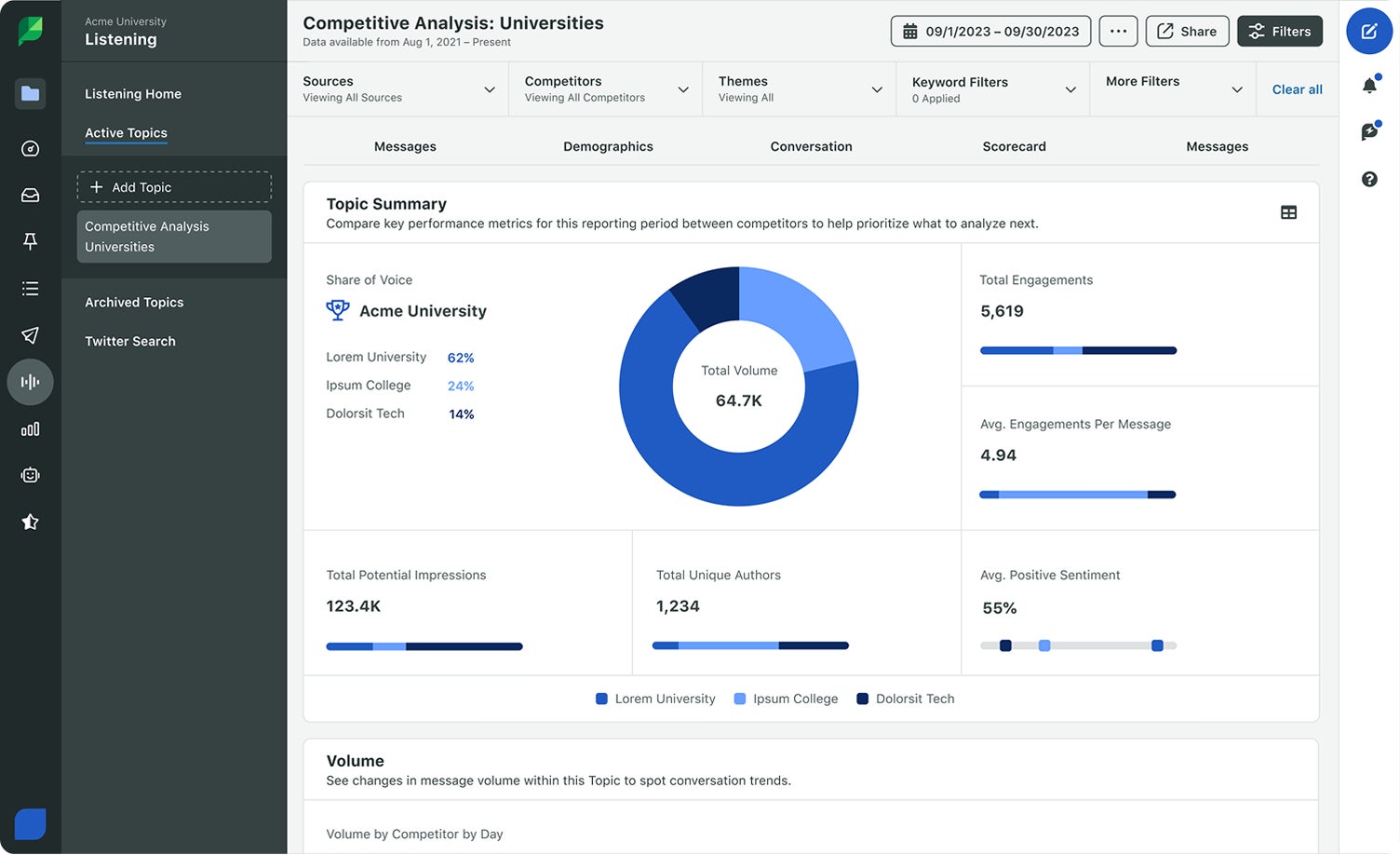Expand the Competitors filter dropdown
This screenshot has height=855, width=1400.
pos(604,88)
